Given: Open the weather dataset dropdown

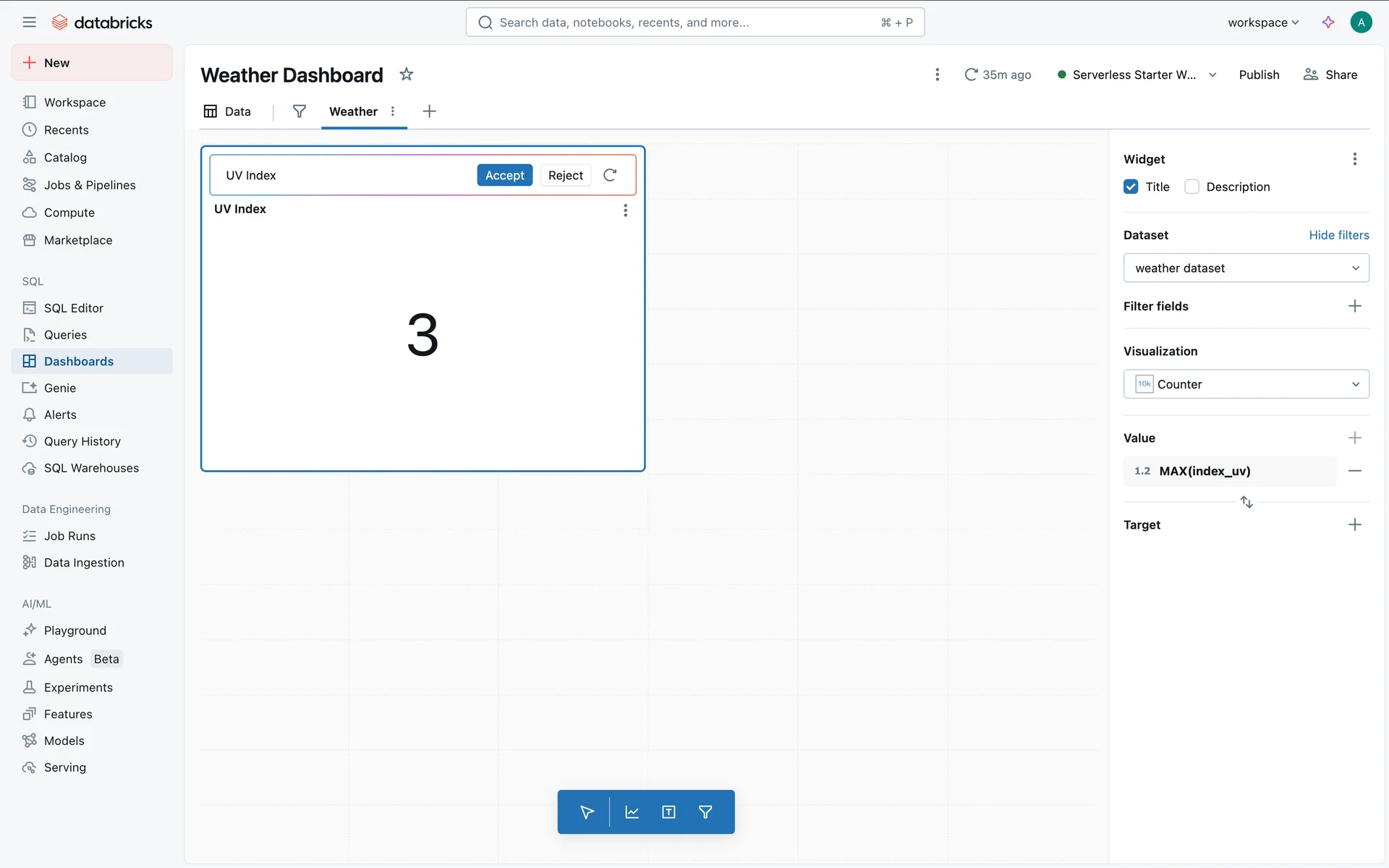Looking at the screenshot, I should 1246,268.
